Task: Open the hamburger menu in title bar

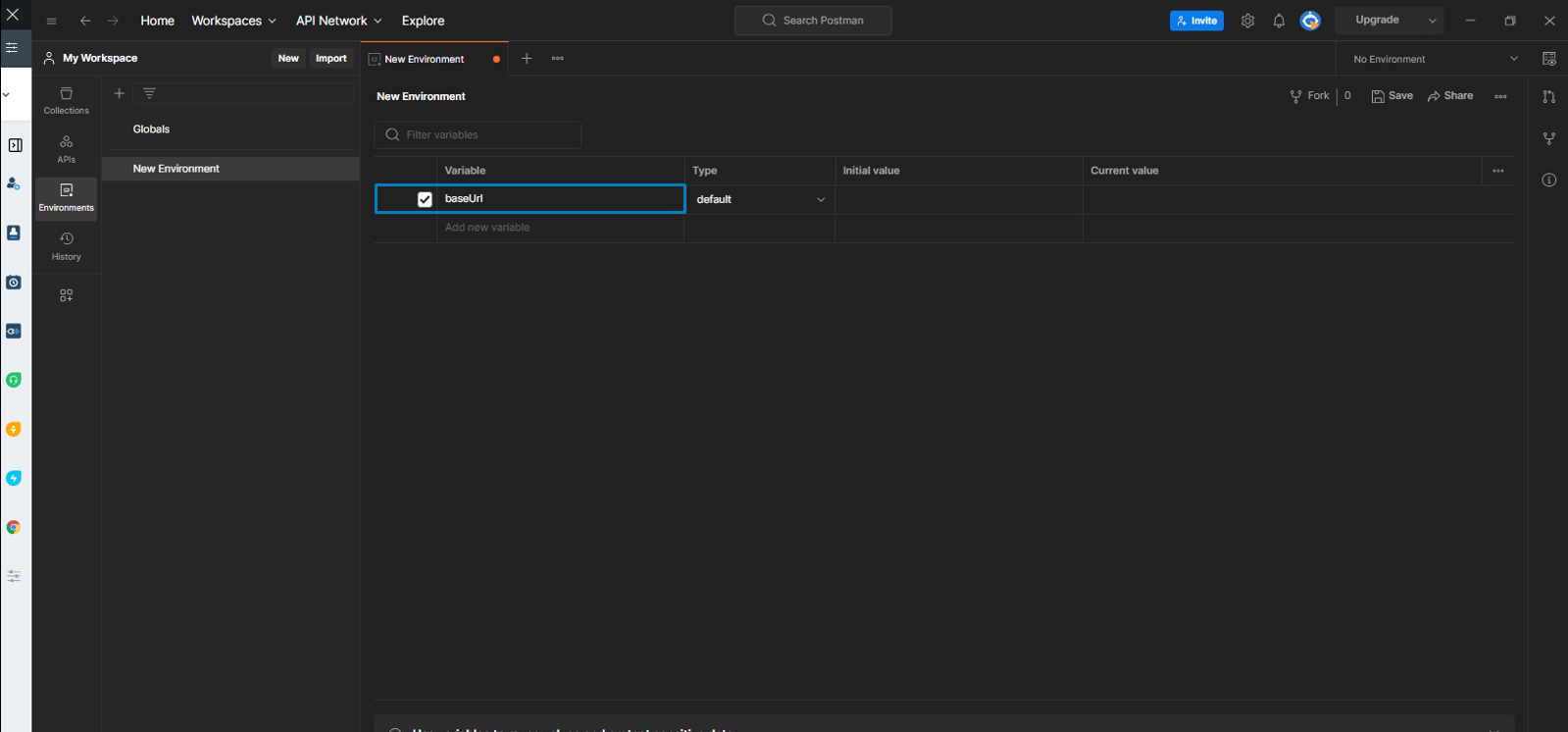Action: [51, 21]
